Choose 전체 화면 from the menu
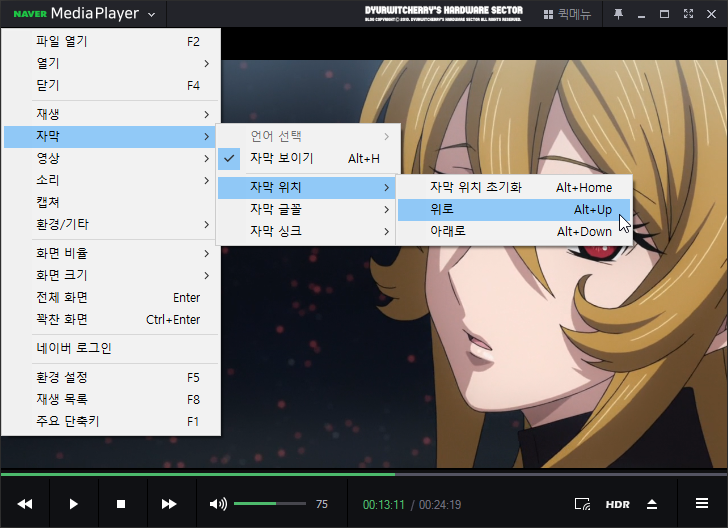 111,297
